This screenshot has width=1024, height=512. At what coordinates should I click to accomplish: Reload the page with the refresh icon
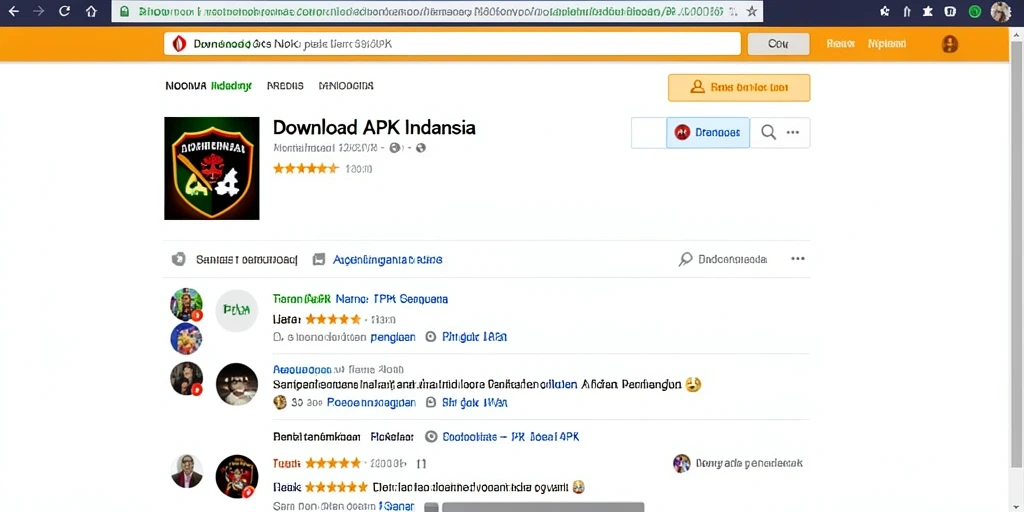point(64,11)
